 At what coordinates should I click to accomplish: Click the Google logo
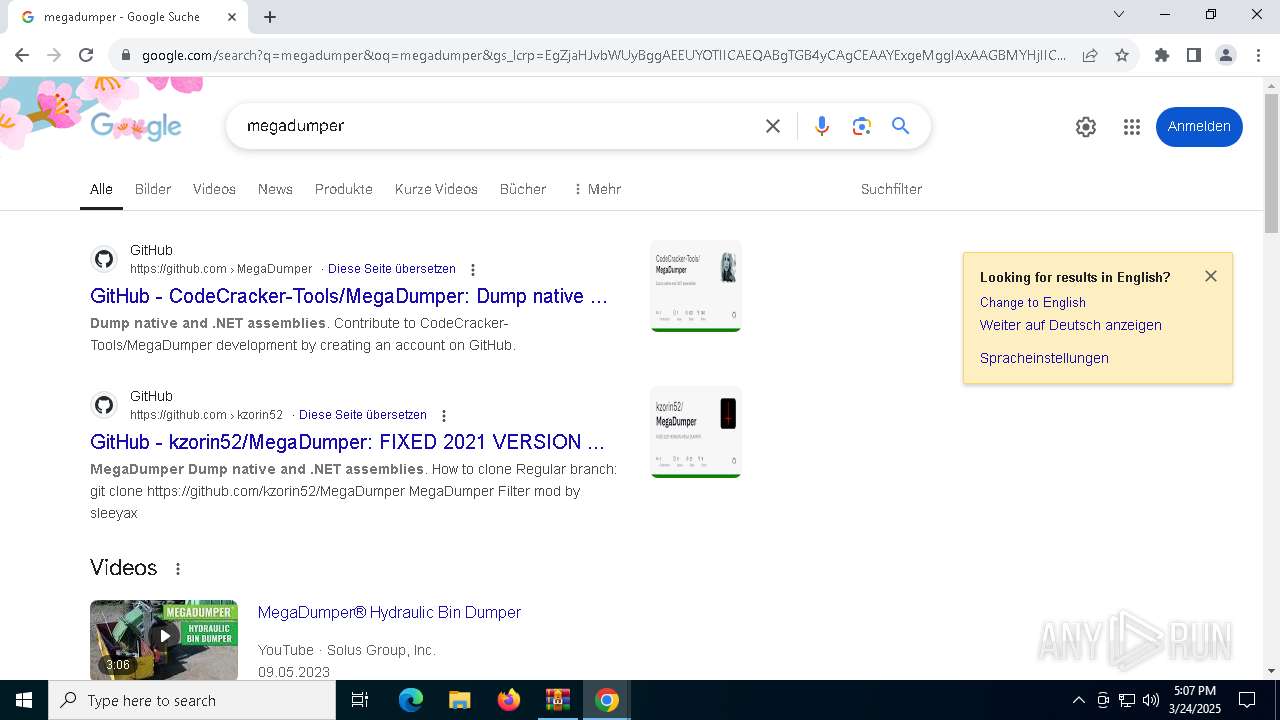click(136, 126)
